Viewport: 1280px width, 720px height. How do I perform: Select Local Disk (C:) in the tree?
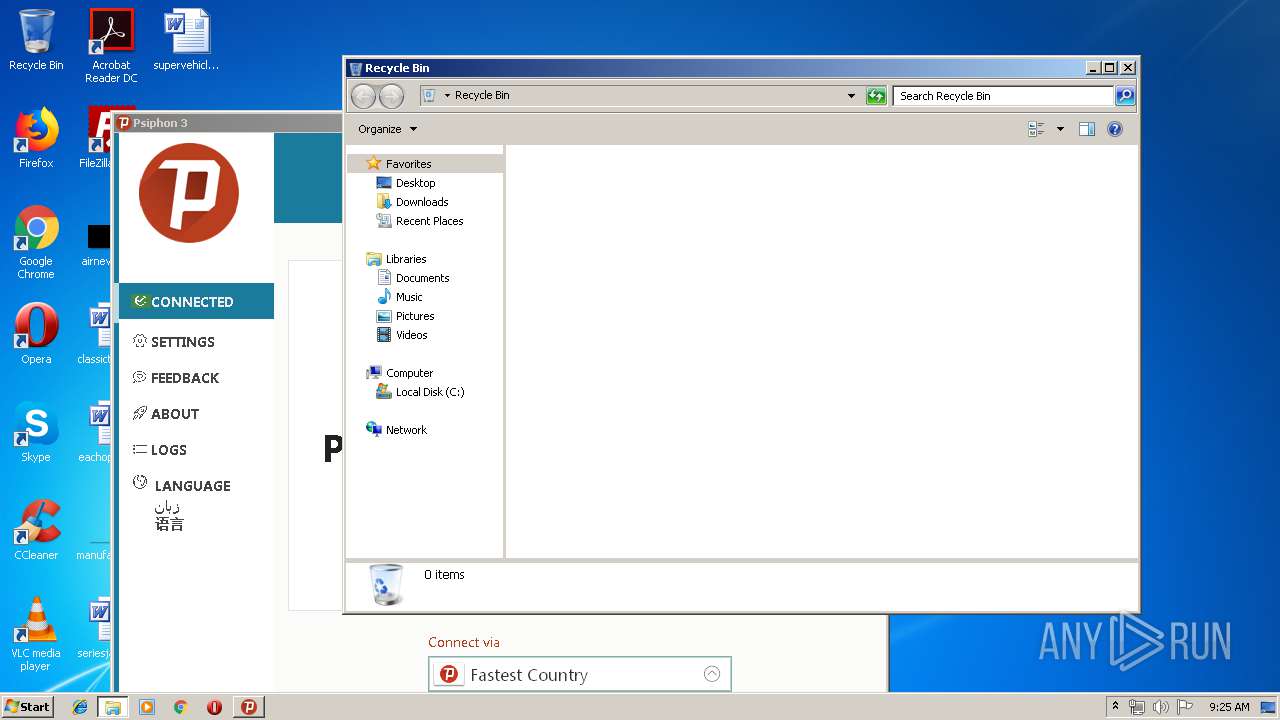coord(430,392)
